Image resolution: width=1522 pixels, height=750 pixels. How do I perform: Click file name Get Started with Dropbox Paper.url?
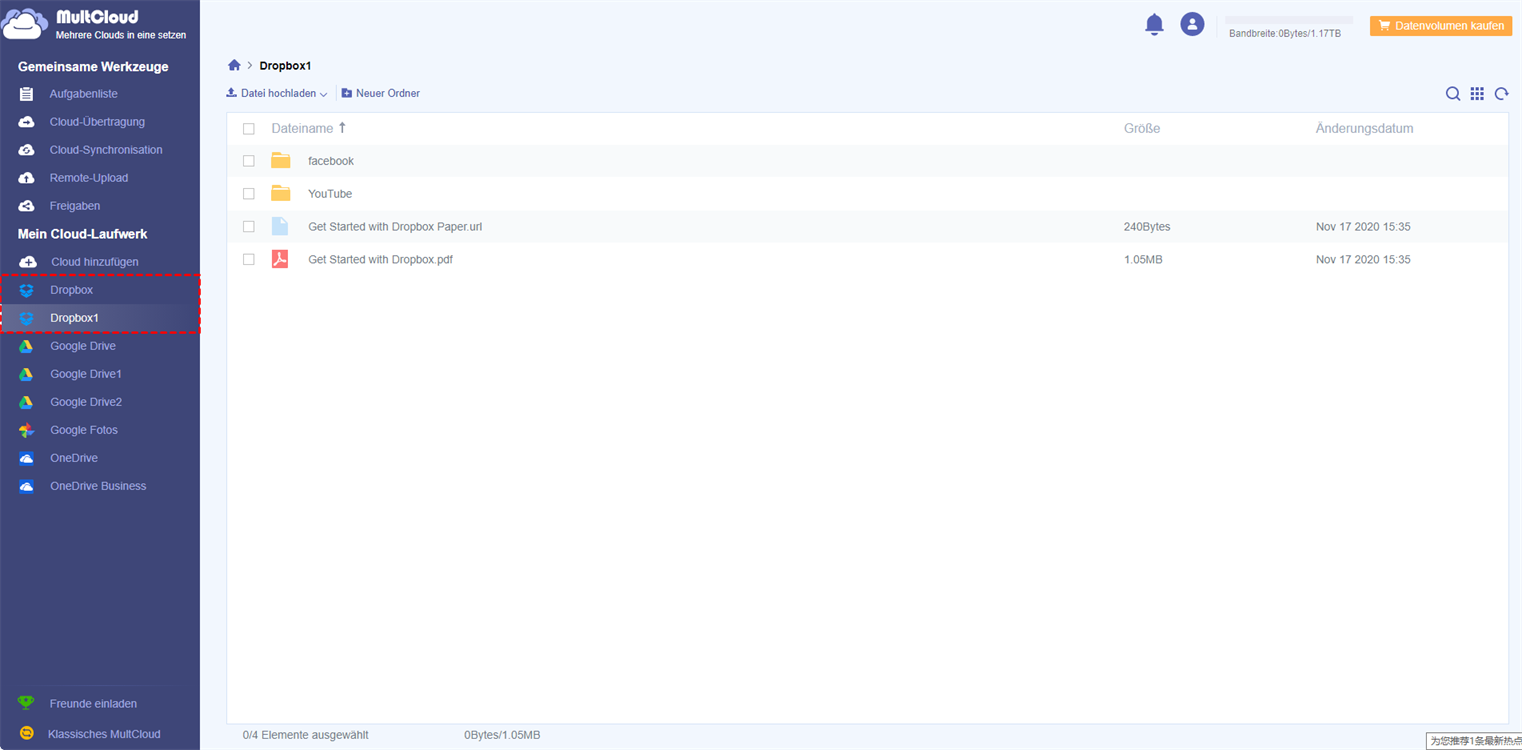click(395, 227)
